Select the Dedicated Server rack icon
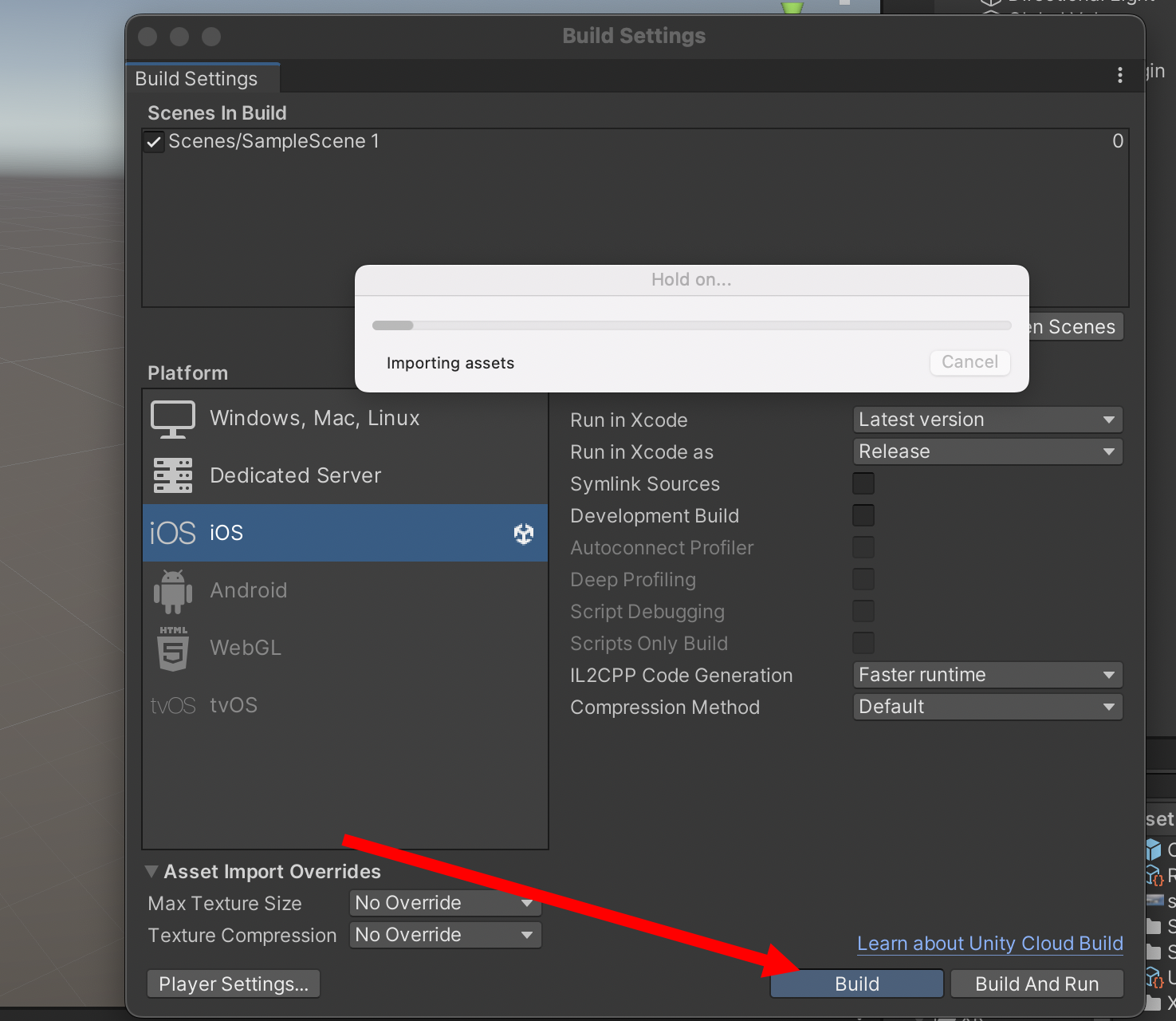 (173, 475)
